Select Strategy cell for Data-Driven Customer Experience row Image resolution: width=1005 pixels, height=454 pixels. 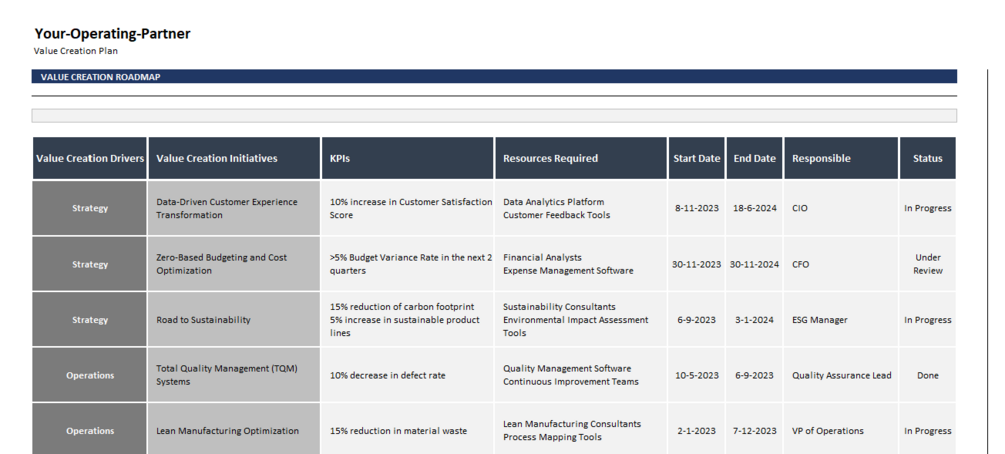tap(90, 208)
